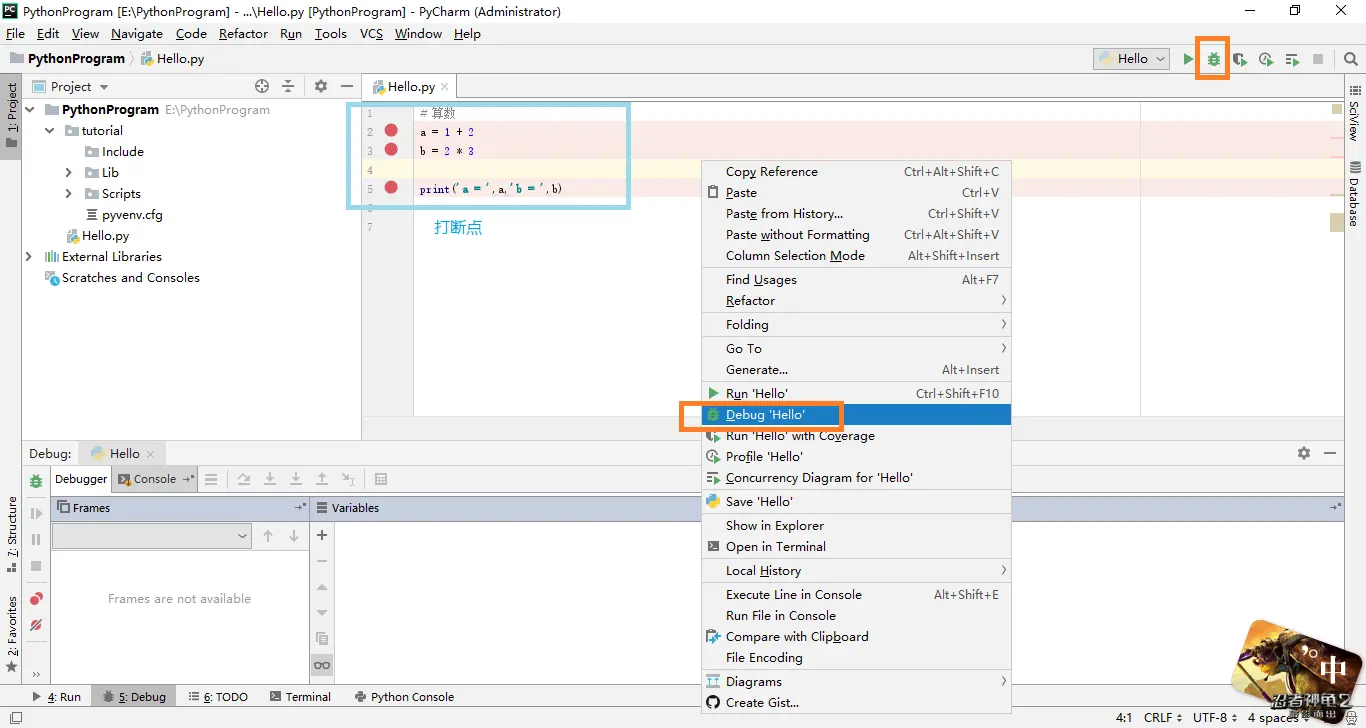Open the Python Console tool window
This screenshot has height=728, width=1366.
(404, 697)
